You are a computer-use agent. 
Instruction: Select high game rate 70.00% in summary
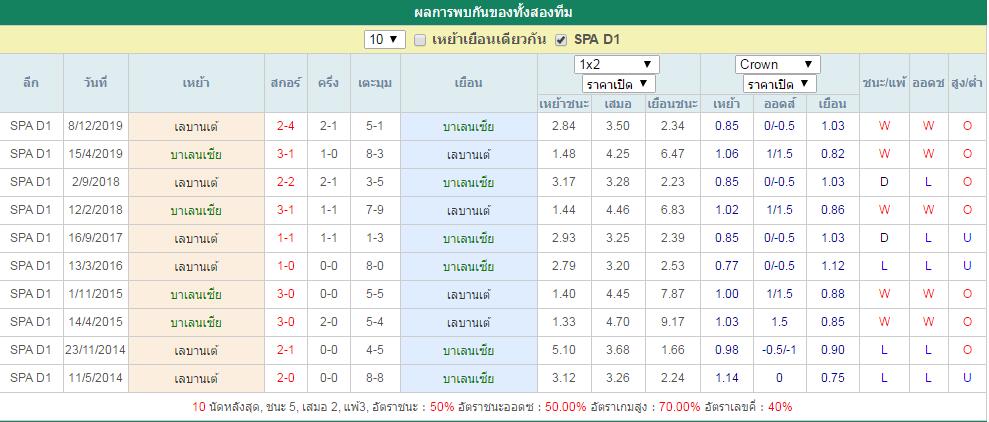tap(679, 407)
